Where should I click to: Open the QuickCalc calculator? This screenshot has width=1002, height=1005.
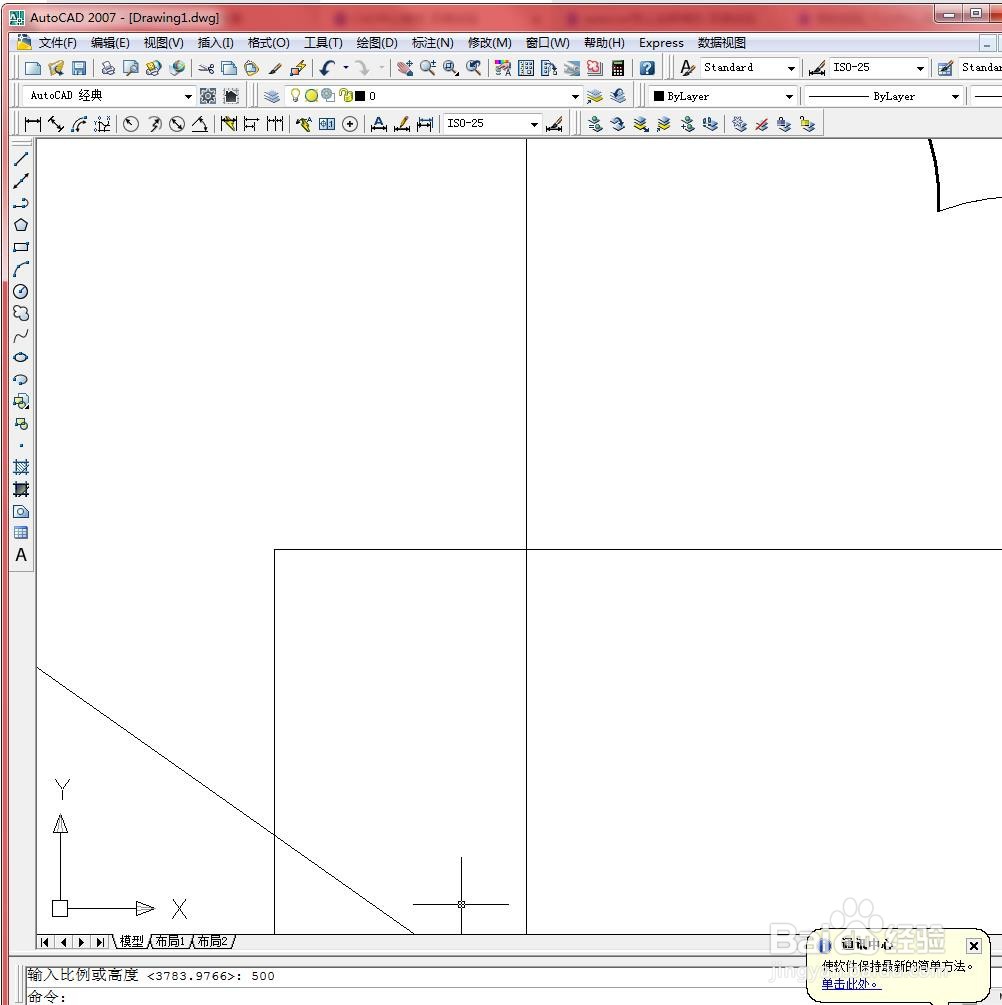[x=618, y=68]
